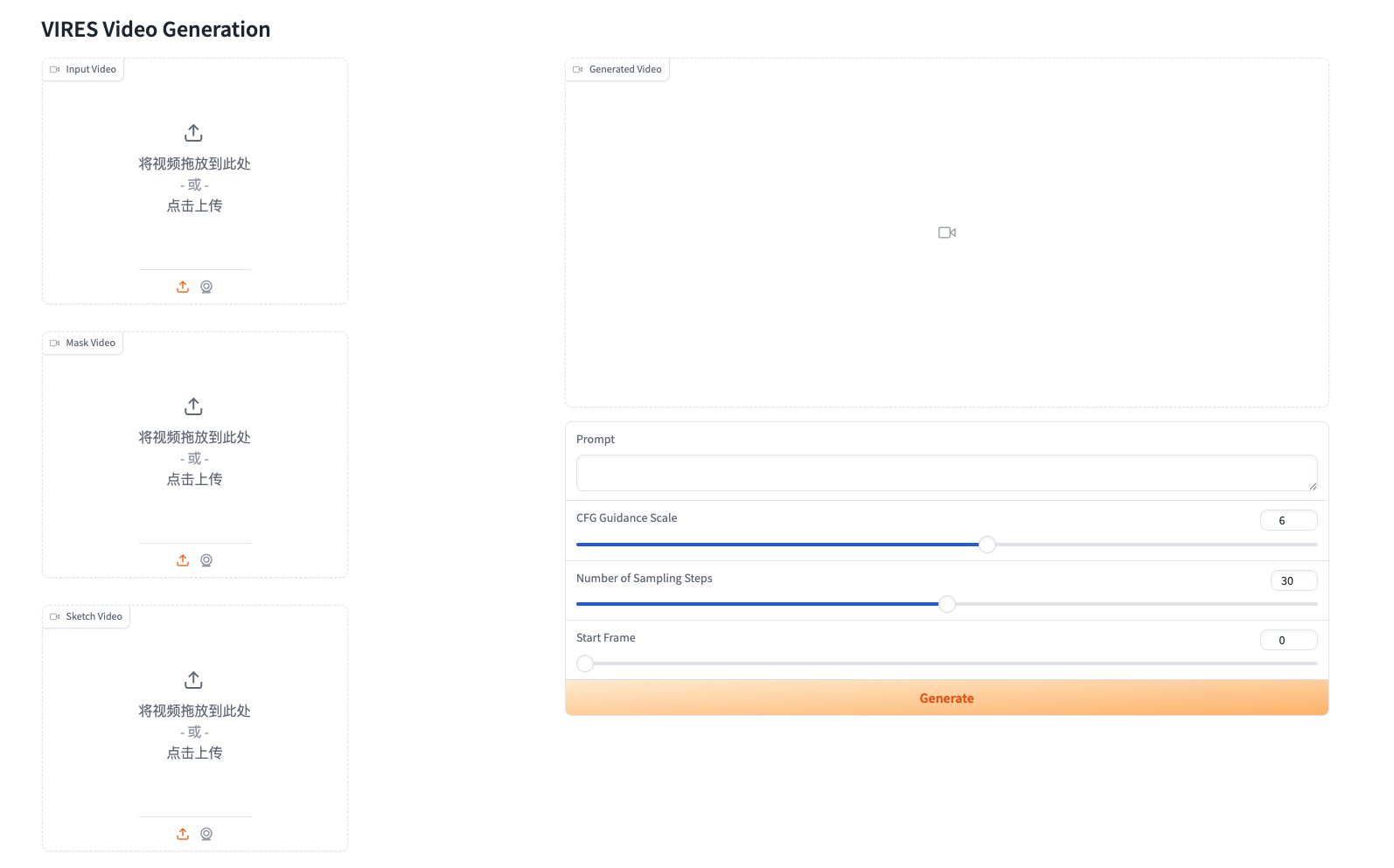The width and height of the screenshot is (1394, 868).
Task: Click the Prompt text box
Action: (946, 473)
